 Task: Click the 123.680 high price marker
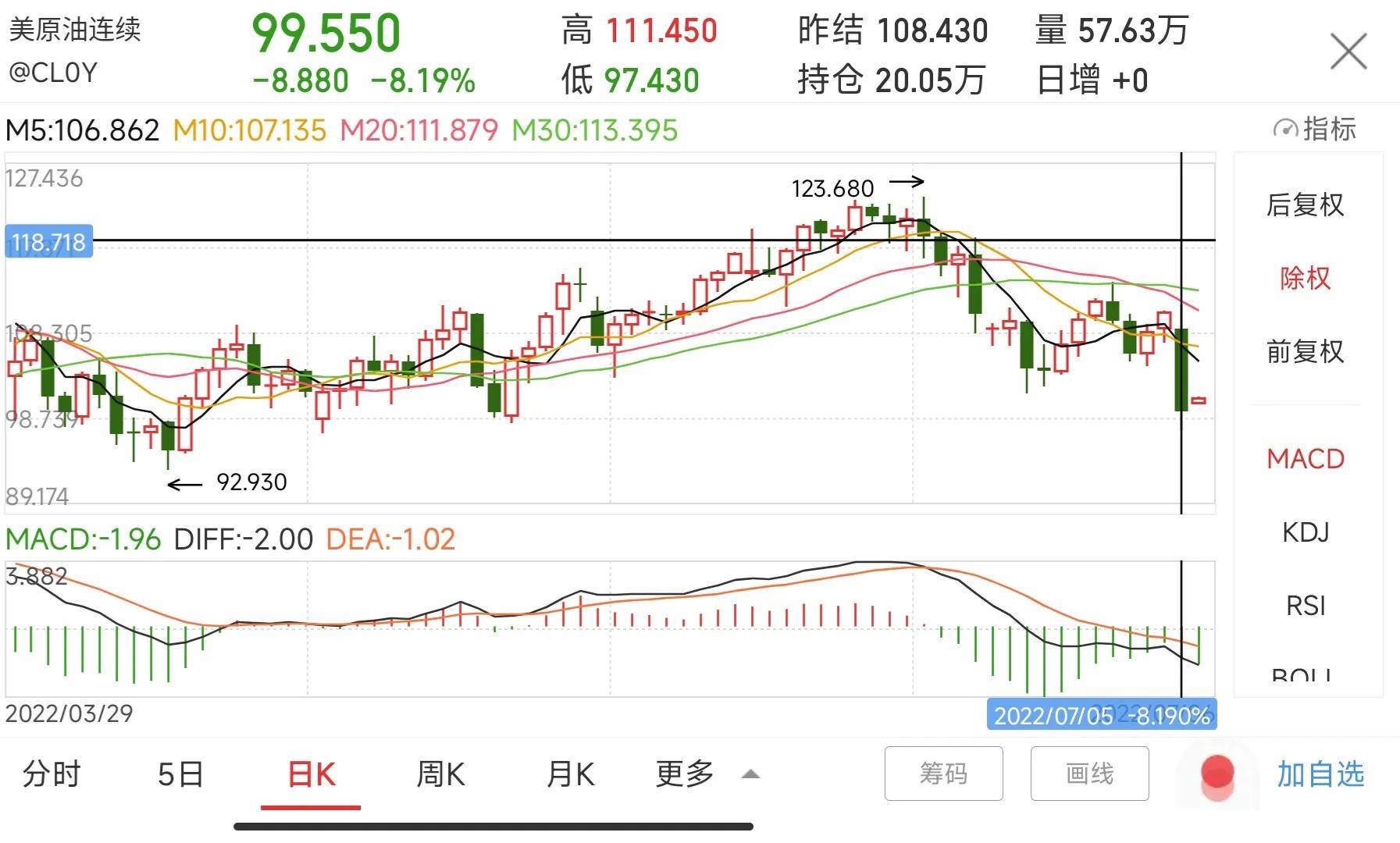(832, 189)
